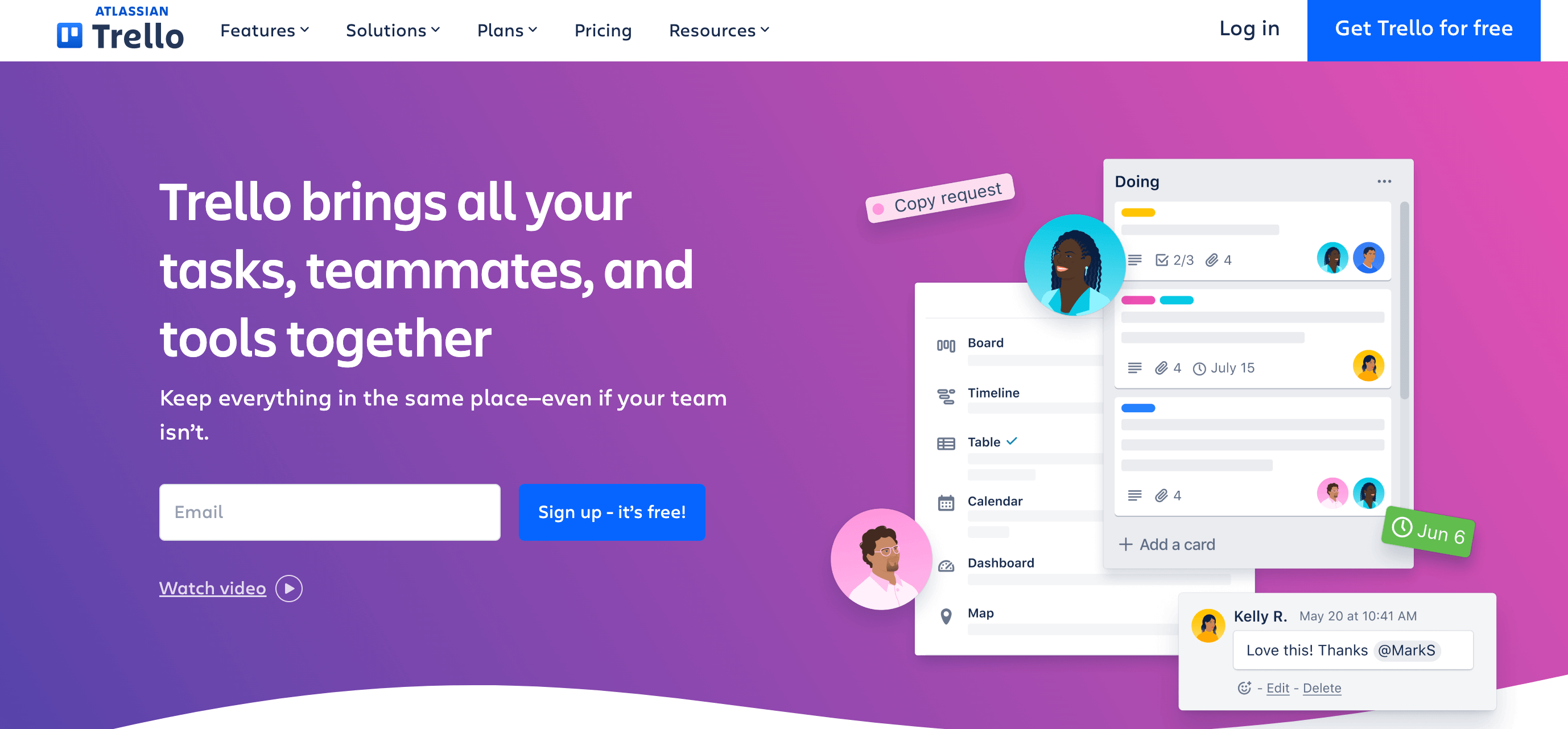The image size is (1568, 729).
Task: Click the checklist icon on Doing card
Action: click(x=1162, y=260)
